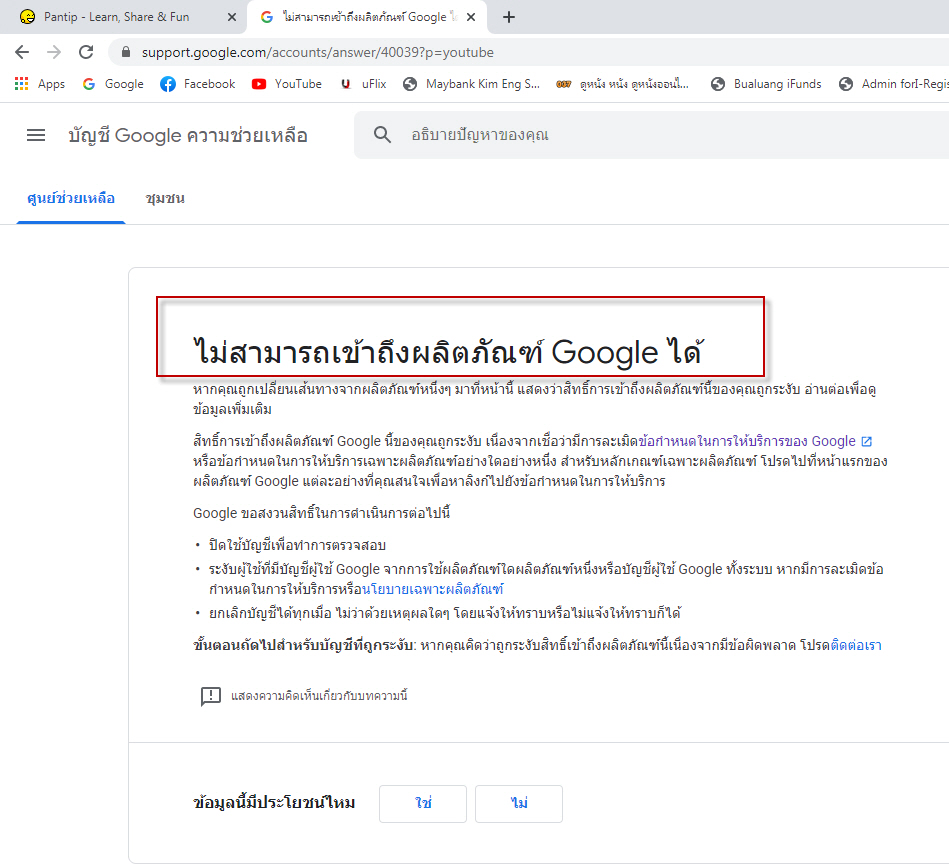949x867 pixels.
Task: Open the Facebook bookmark
Action: [x=197, y=83]
